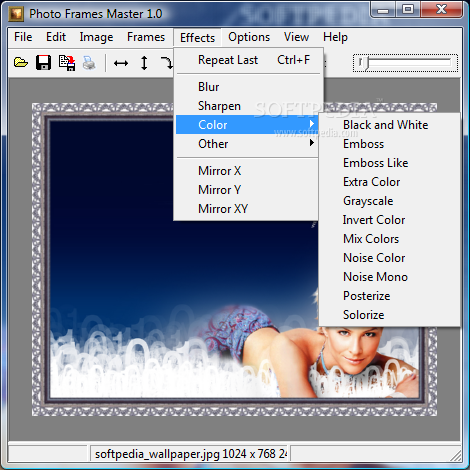470x470 pixels.
Task: Choose the Emboss Like effect
Action: click(390, 163)
